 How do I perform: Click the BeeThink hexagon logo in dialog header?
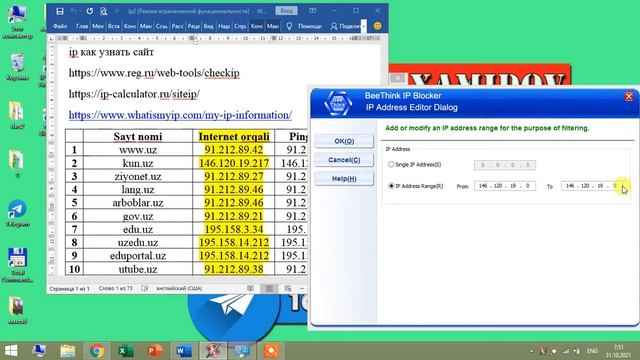338,103
